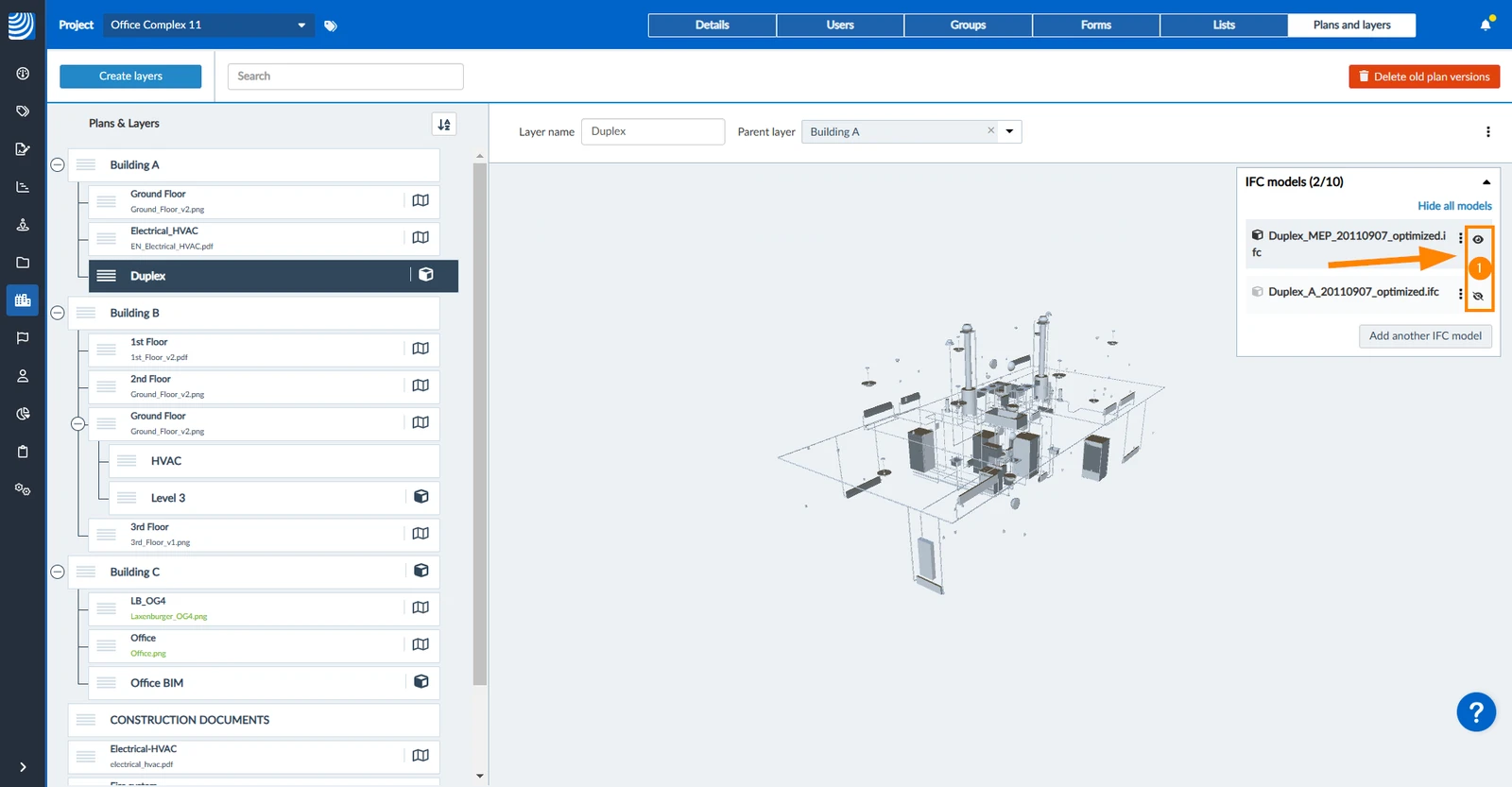
Task: Switch to the Forms tab
Action: pyautogui.click(x=1096, y=26)
